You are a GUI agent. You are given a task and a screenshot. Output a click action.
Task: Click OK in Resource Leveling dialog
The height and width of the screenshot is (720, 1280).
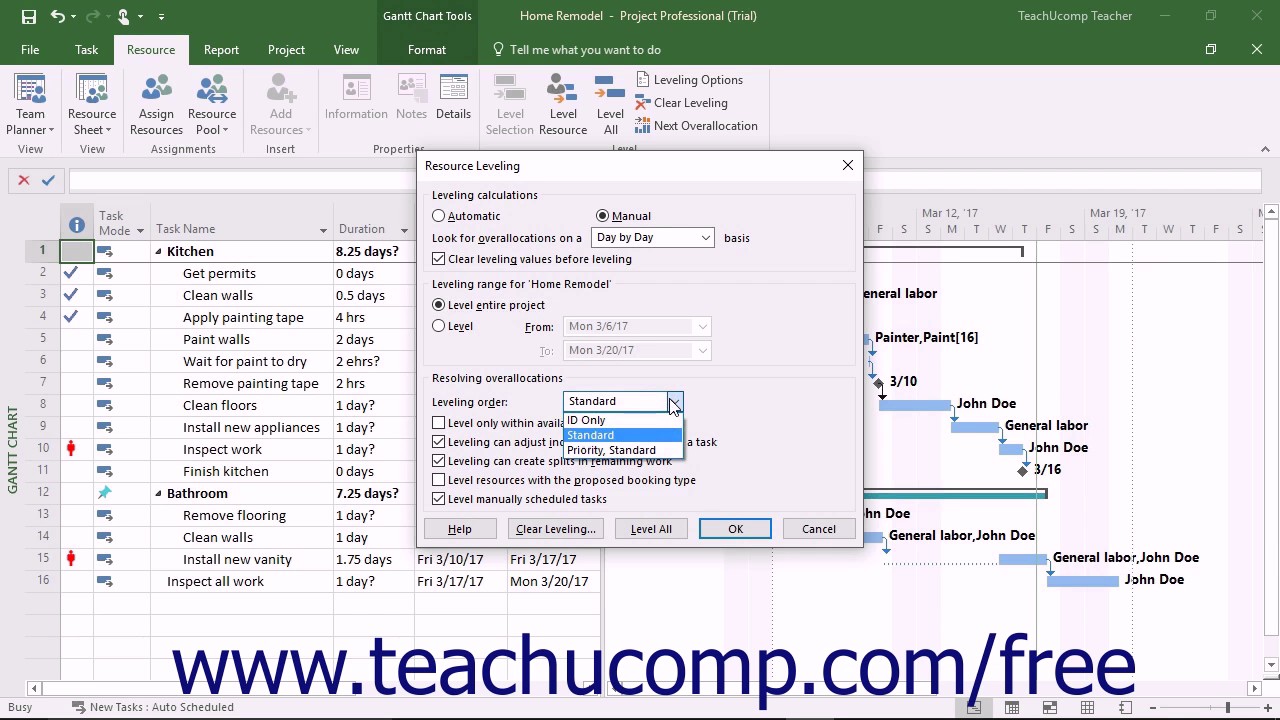[735, 529]
